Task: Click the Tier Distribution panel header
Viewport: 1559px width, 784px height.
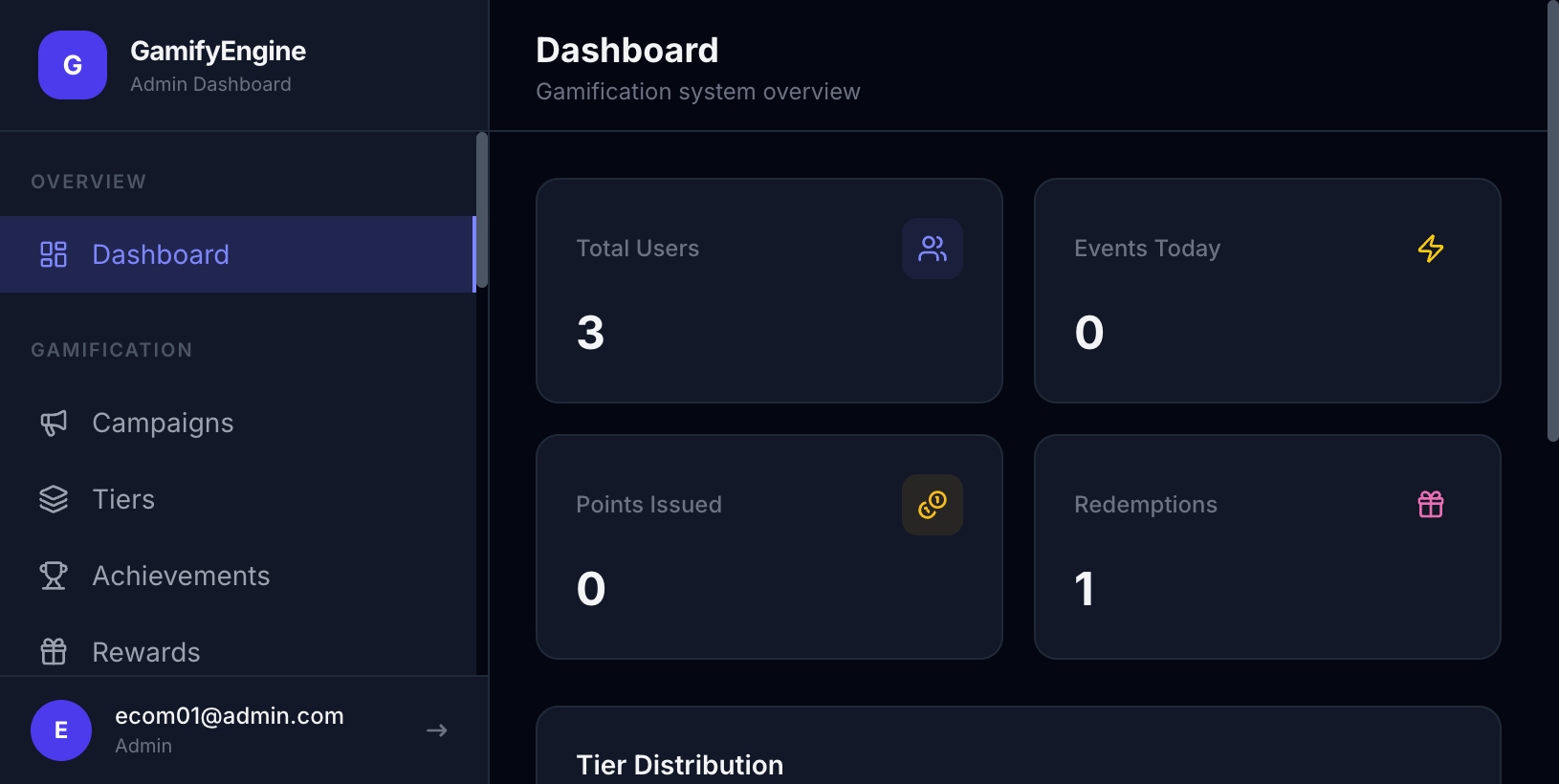Action: (680, 764)
